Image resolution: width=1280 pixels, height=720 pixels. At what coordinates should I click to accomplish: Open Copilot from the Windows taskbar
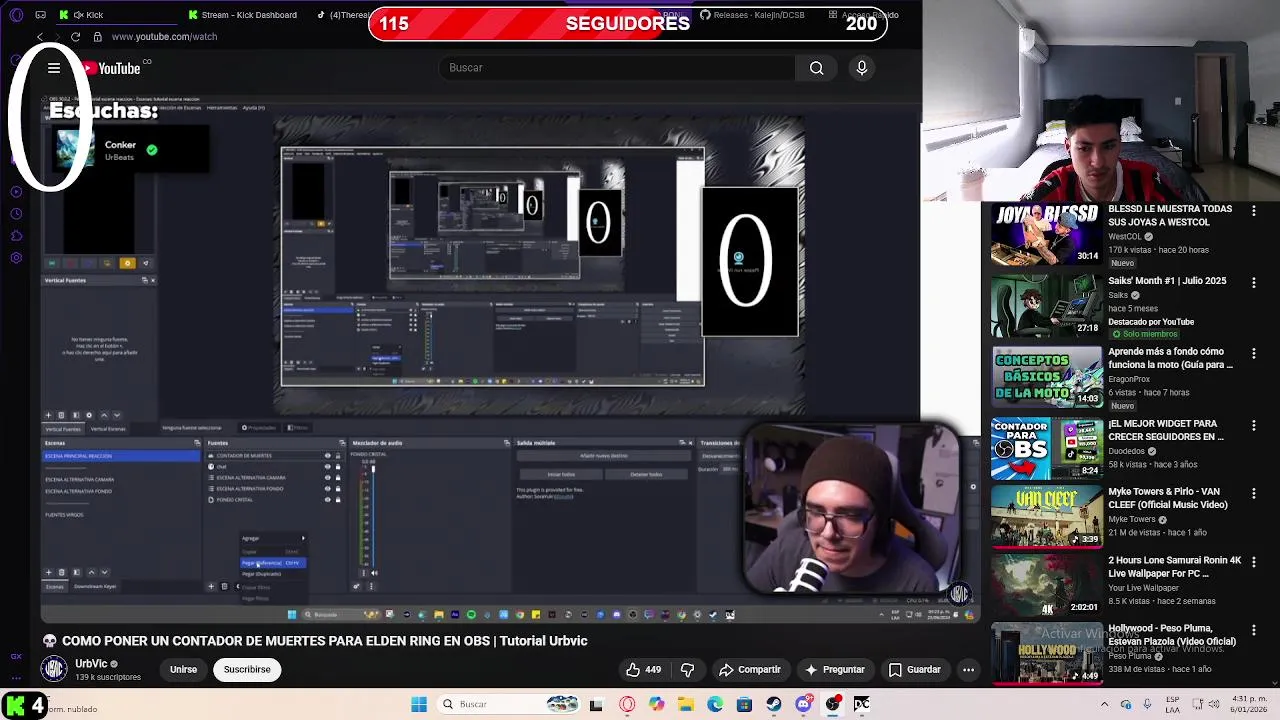[656, 704]
